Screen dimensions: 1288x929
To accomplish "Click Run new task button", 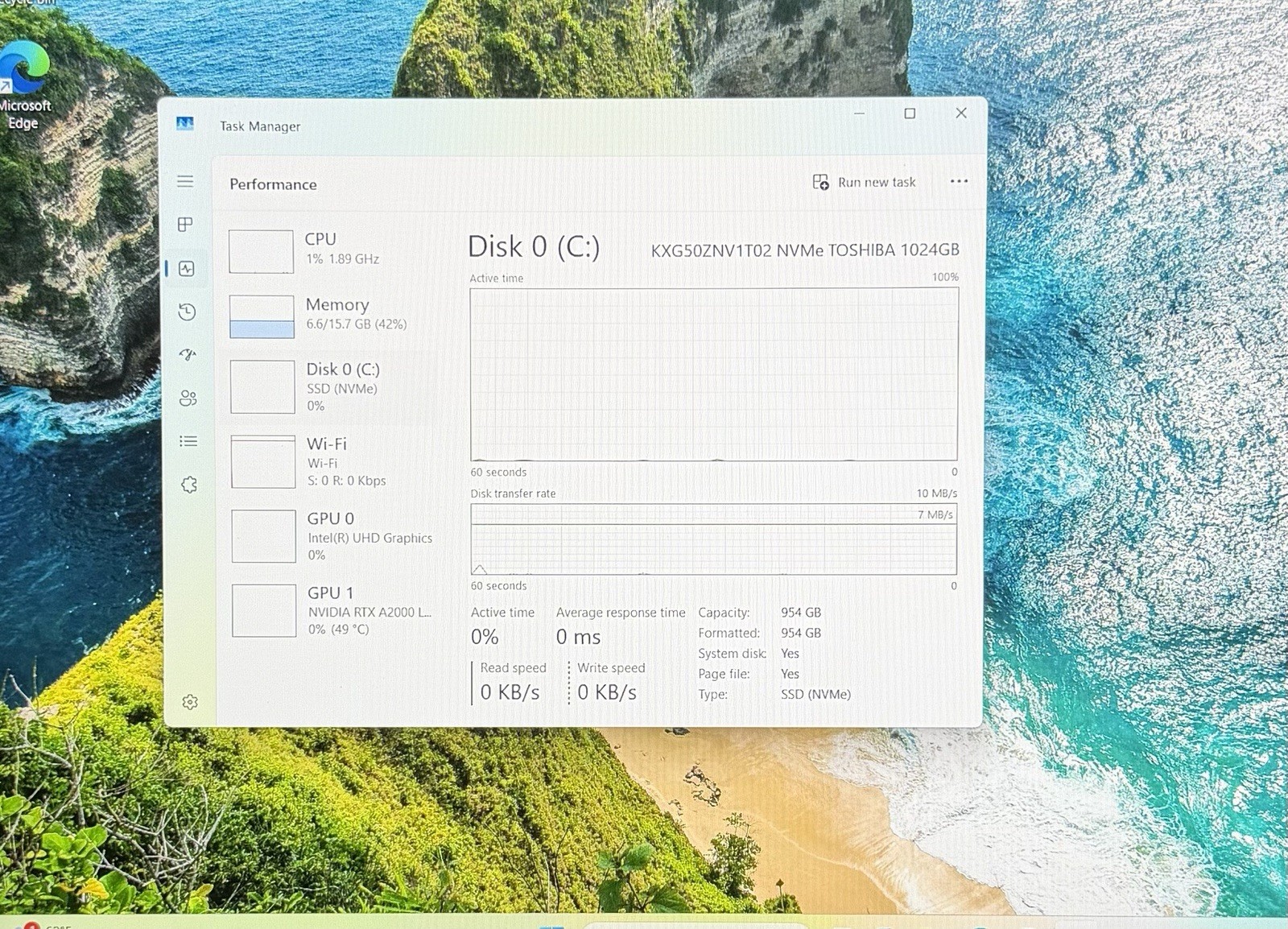I will pos(864,182).
